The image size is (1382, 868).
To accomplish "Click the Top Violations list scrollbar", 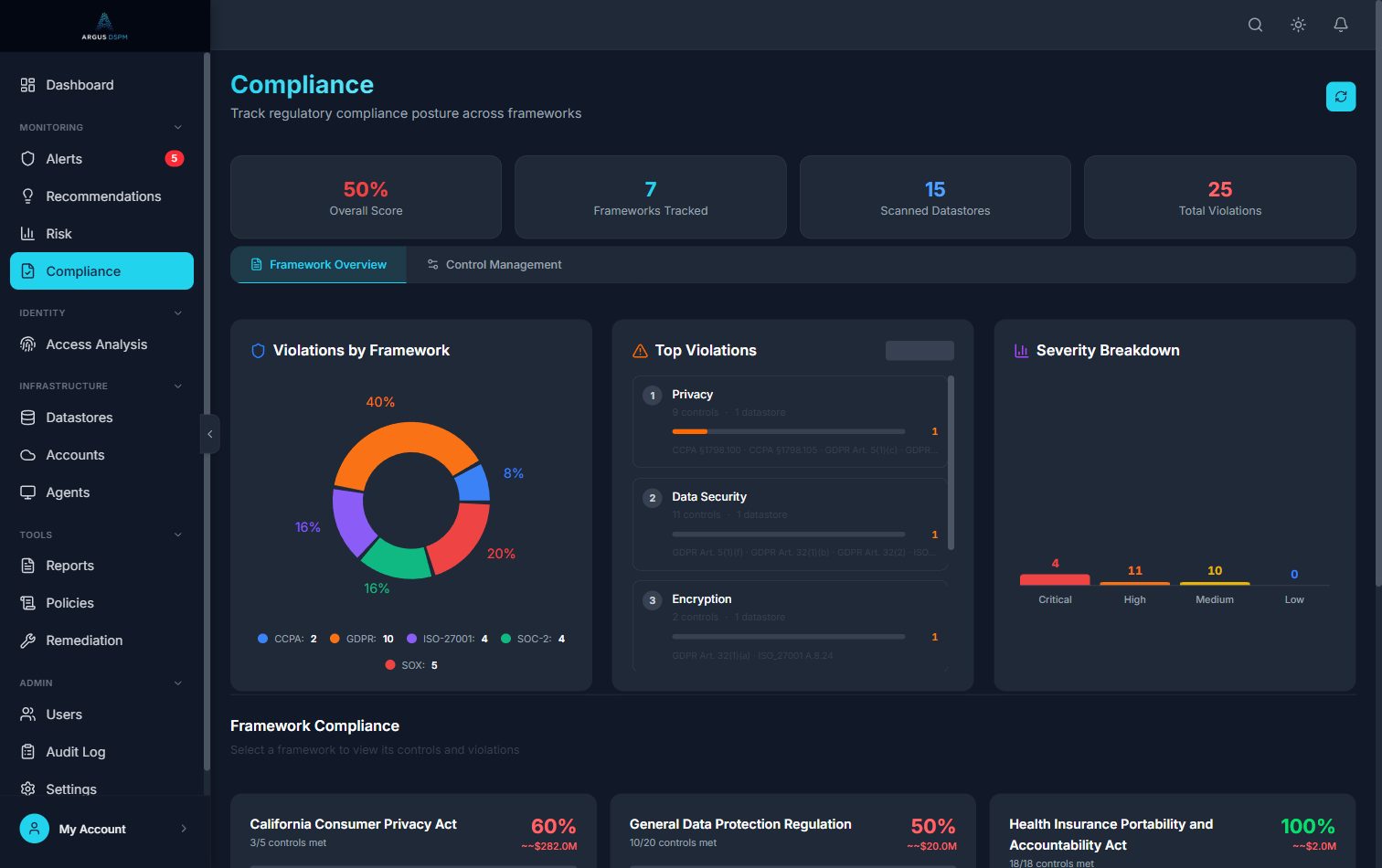I will point(951,463).
